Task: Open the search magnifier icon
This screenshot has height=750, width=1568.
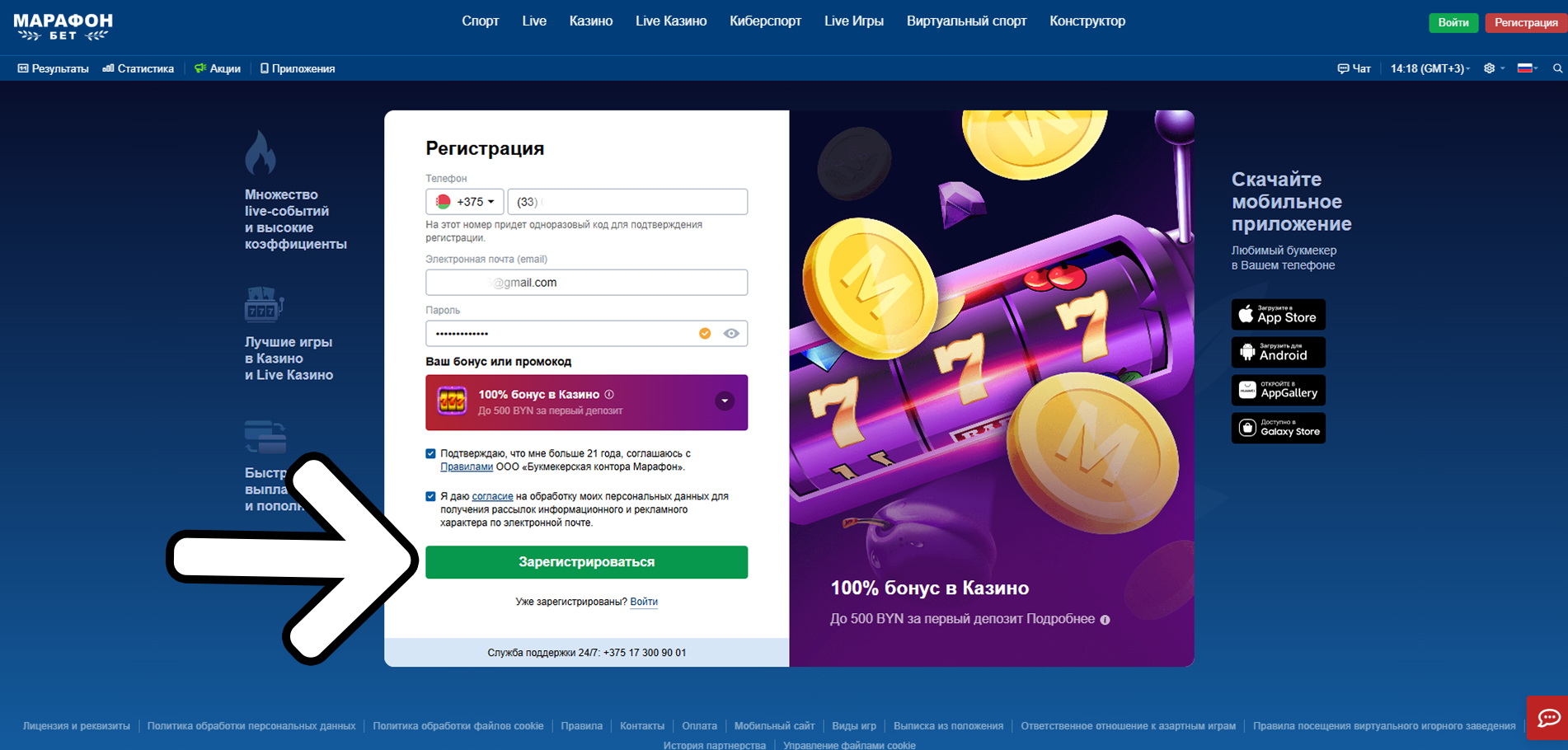Action: click(1557, 68)
